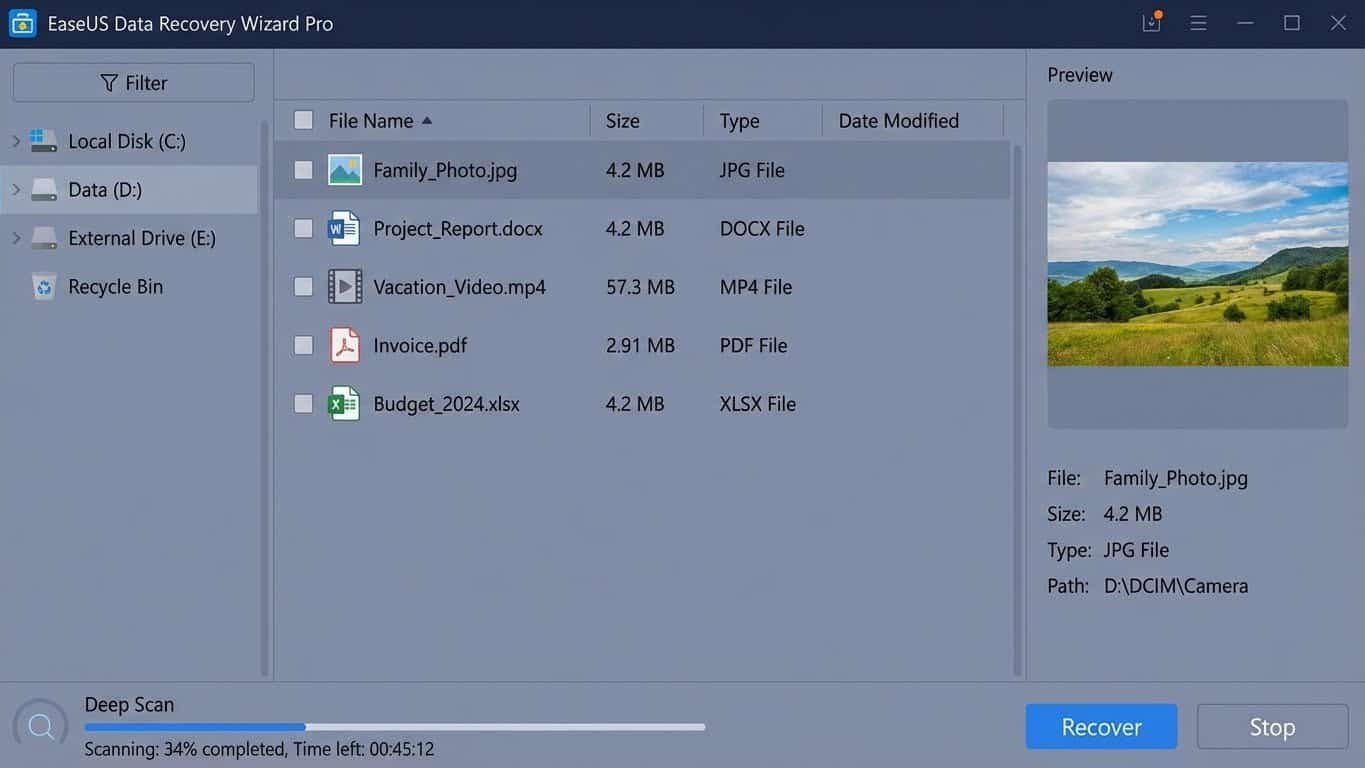Click the notification icon in title bar
Screen dimensions: 1365x768
coord(1151,23)
